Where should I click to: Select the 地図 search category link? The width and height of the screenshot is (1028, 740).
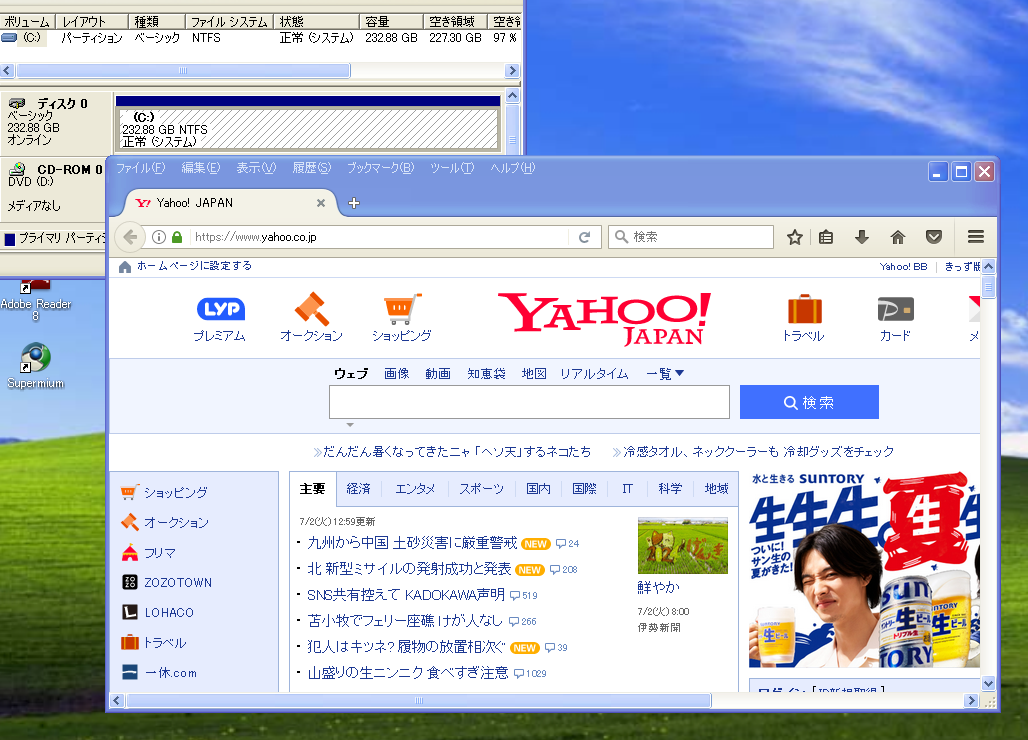point(534,374)
